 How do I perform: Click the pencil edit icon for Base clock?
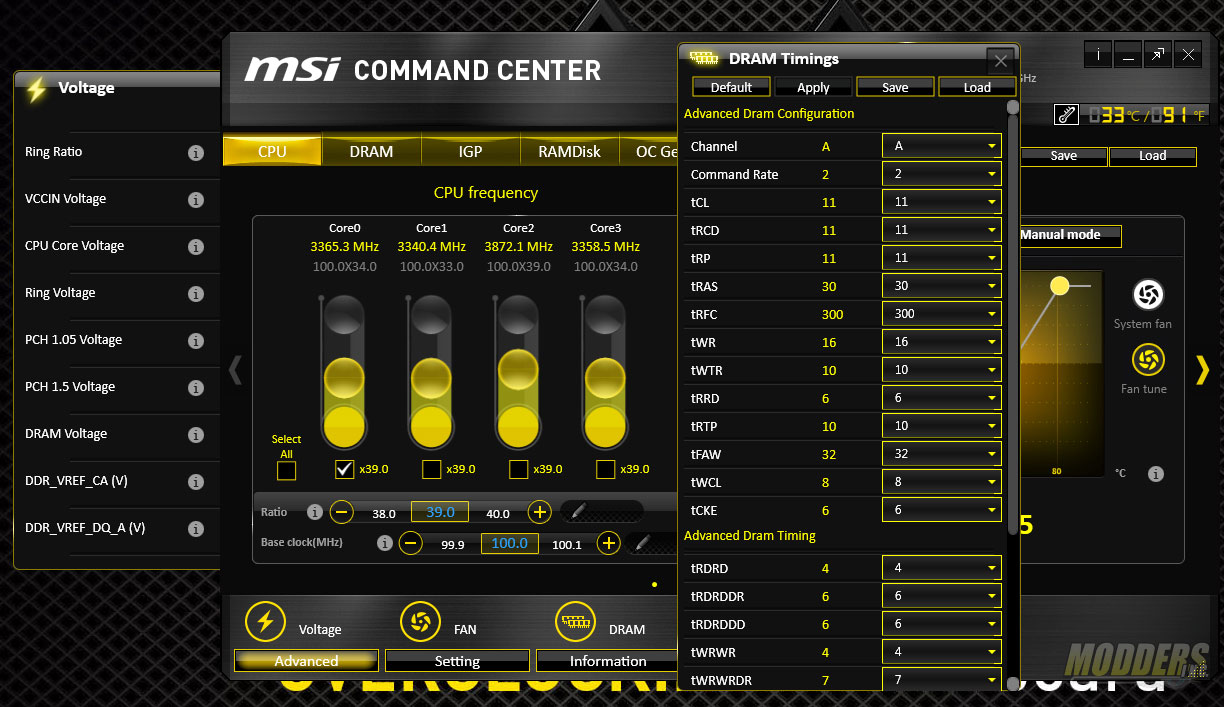(x=645, y=543)
